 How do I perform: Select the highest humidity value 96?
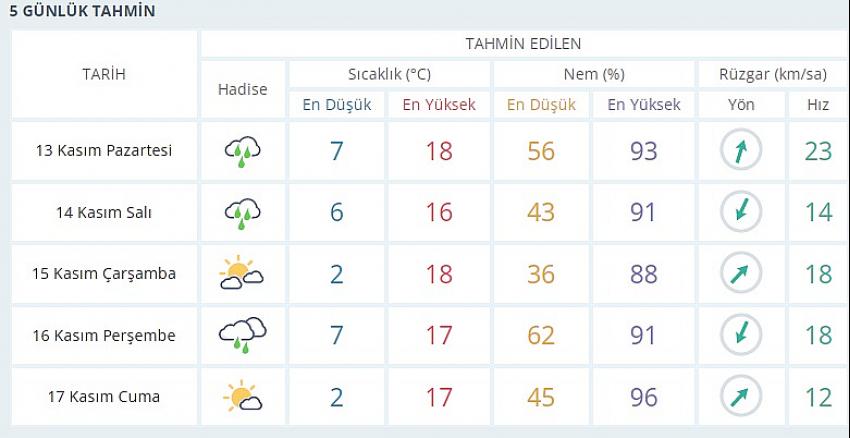[643, 397]
